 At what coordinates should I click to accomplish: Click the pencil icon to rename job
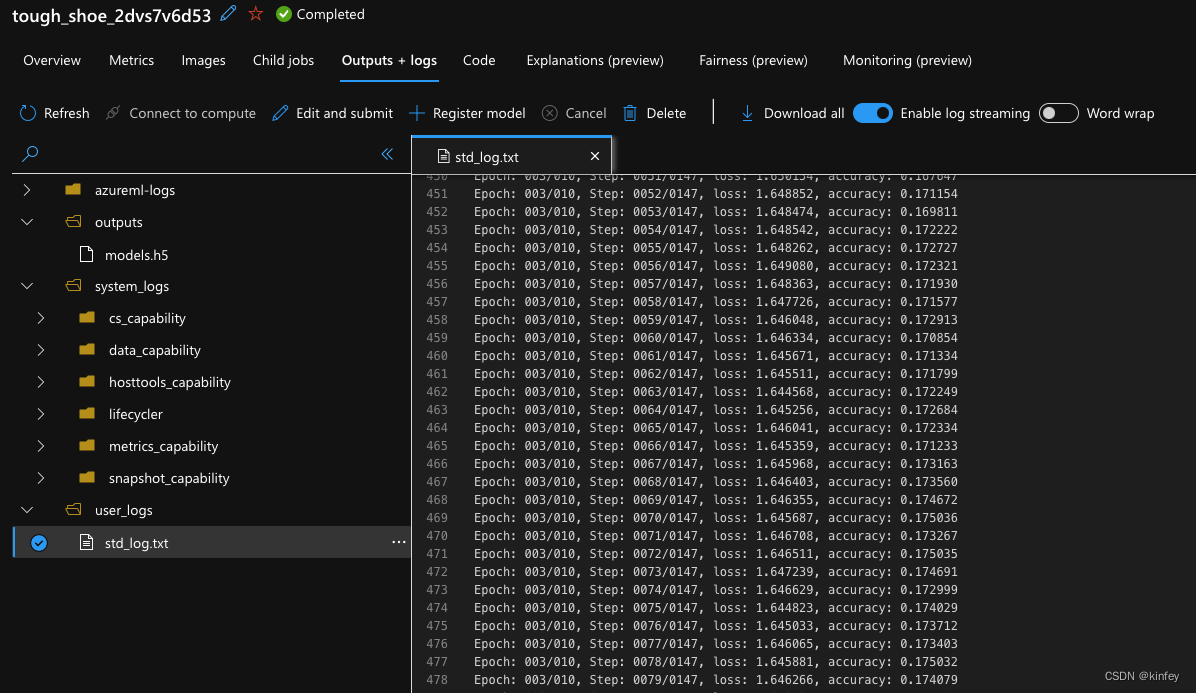pyautogui.click(x=228, y=14)
